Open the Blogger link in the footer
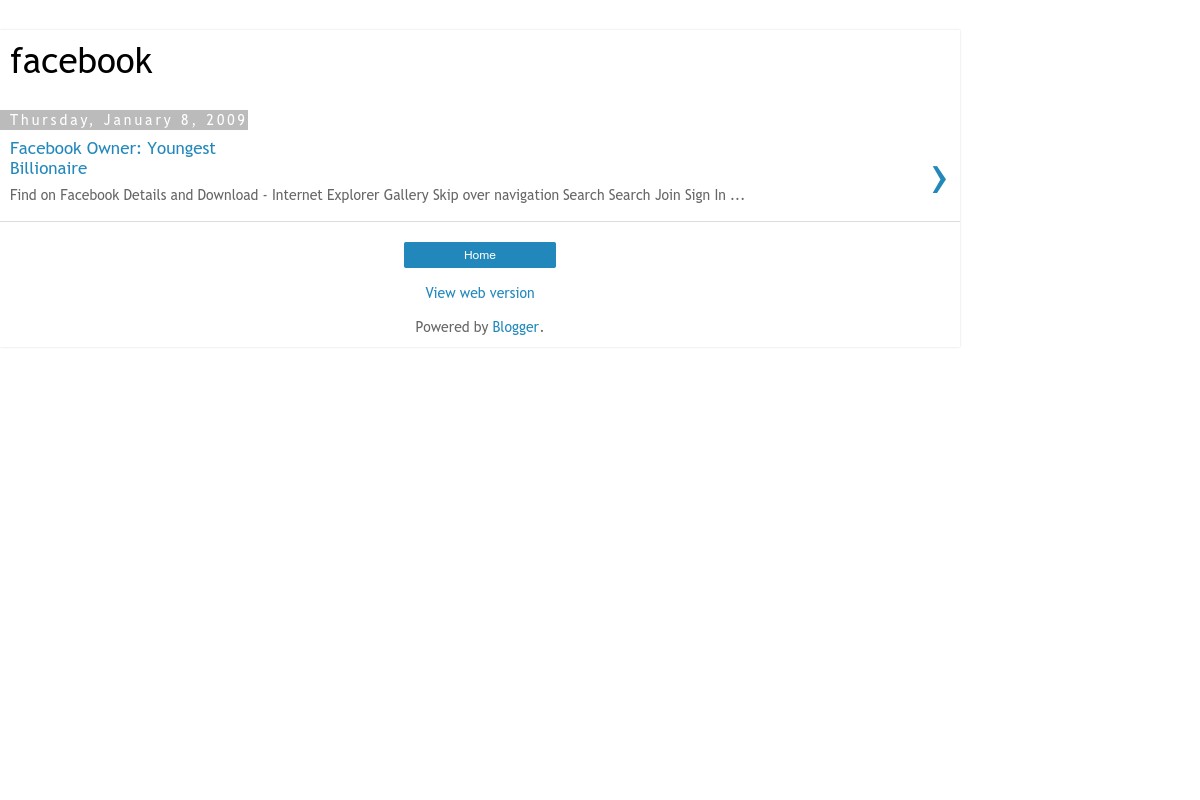Image resolution: width=1200 pixels, height=800 pixels. tap(515, 327)
